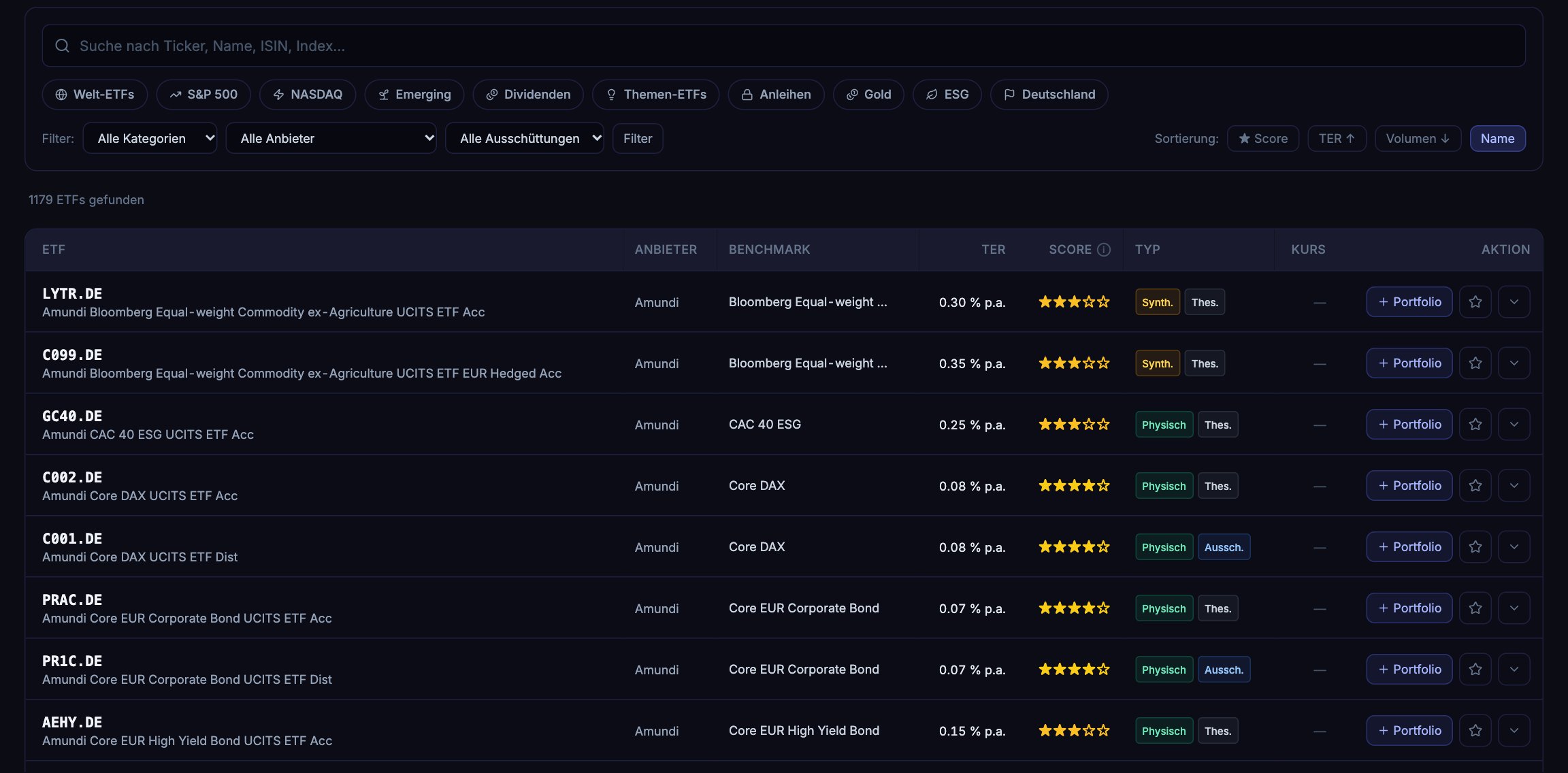
Task: Star the C099.DE ETF as favorite
Action: coord(1475,363)
